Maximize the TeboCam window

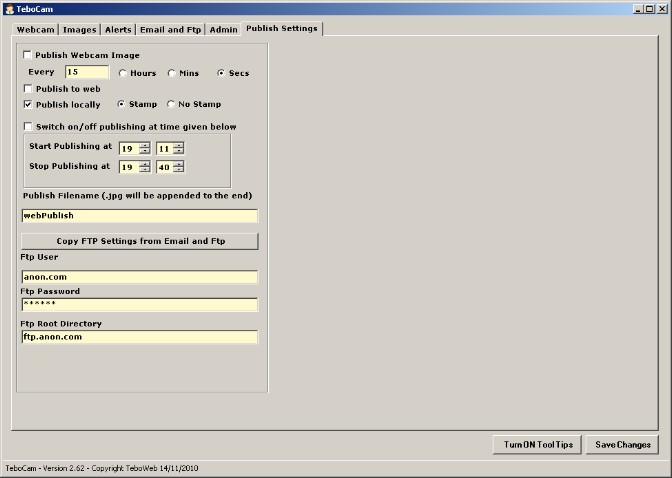pos(649,9)
